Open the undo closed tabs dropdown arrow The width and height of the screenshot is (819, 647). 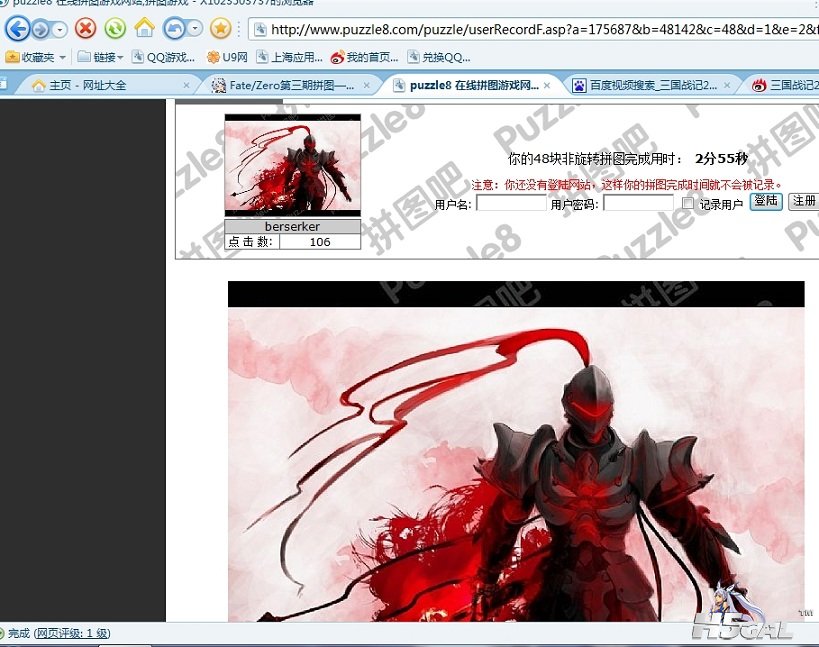(x=194, y=28)
